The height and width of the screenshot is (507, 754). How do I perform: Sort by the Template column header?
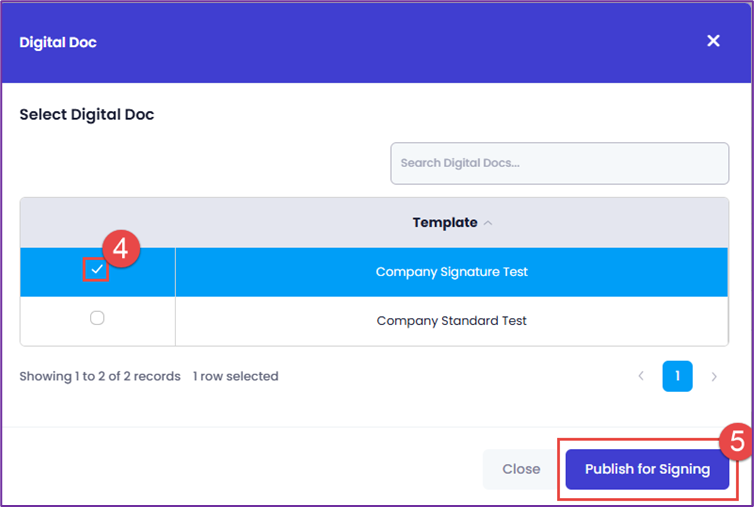click(445, 222)
